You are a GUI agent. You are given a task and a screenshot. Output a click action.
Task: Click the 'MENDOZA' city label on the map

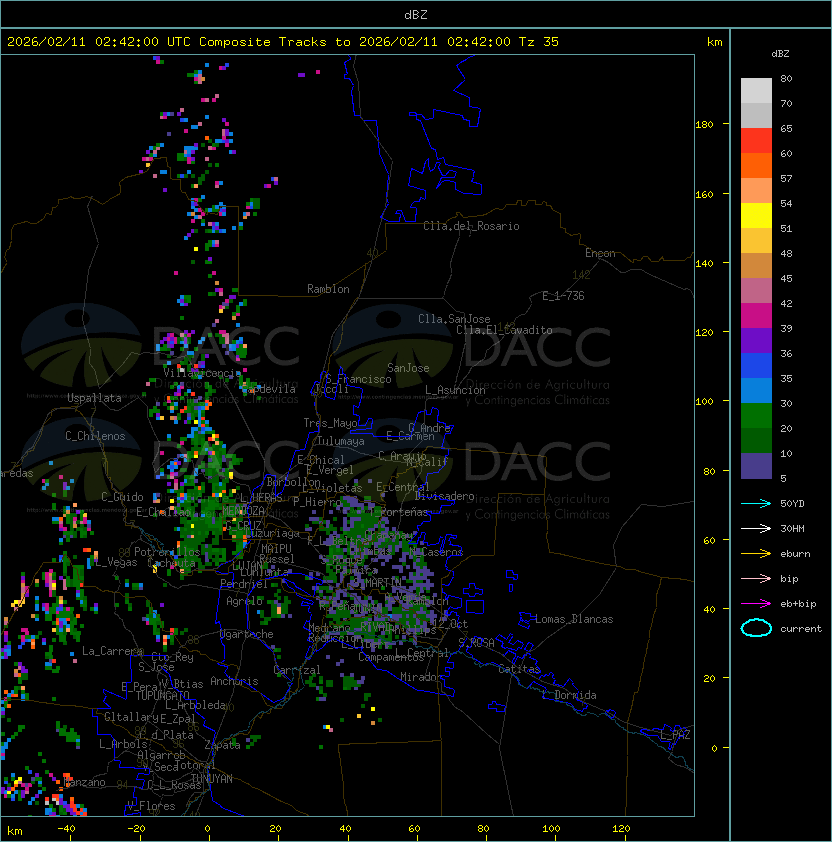click(x=243, y=510)
